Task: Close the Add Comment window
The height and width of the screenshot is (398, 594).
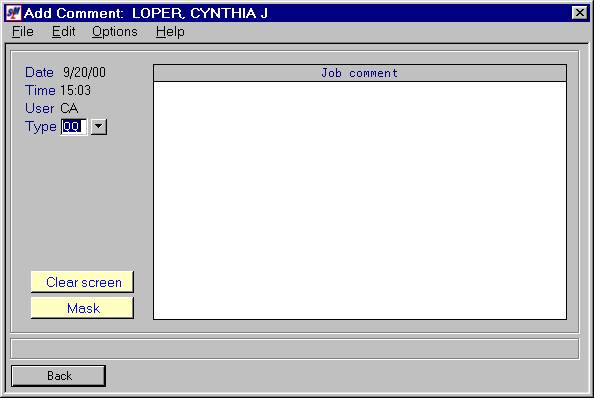Action: (580, 13)
